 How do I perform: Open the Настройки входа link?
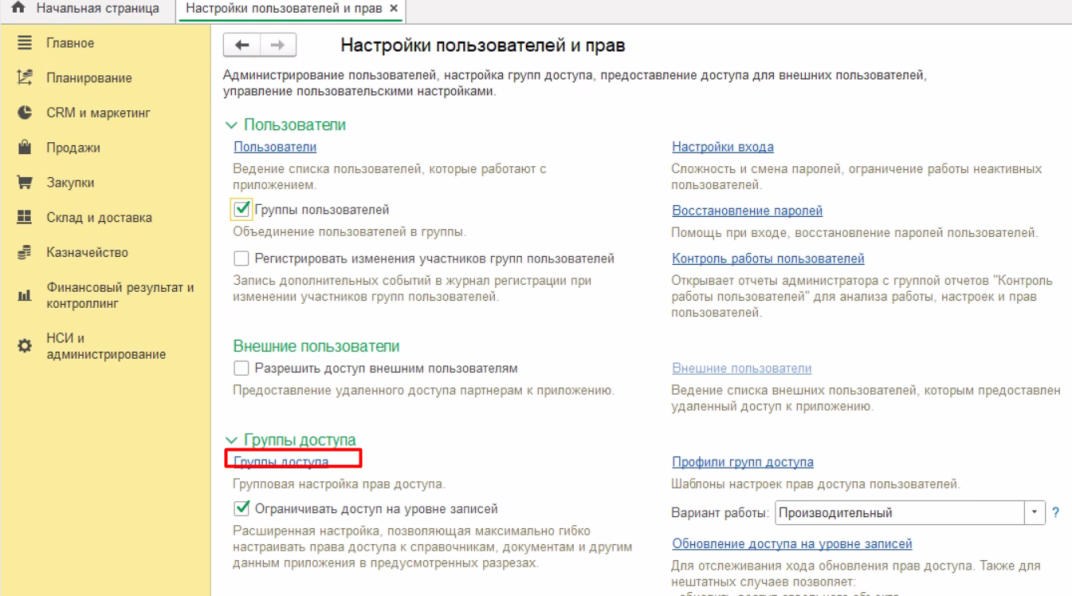click(722, 147)
